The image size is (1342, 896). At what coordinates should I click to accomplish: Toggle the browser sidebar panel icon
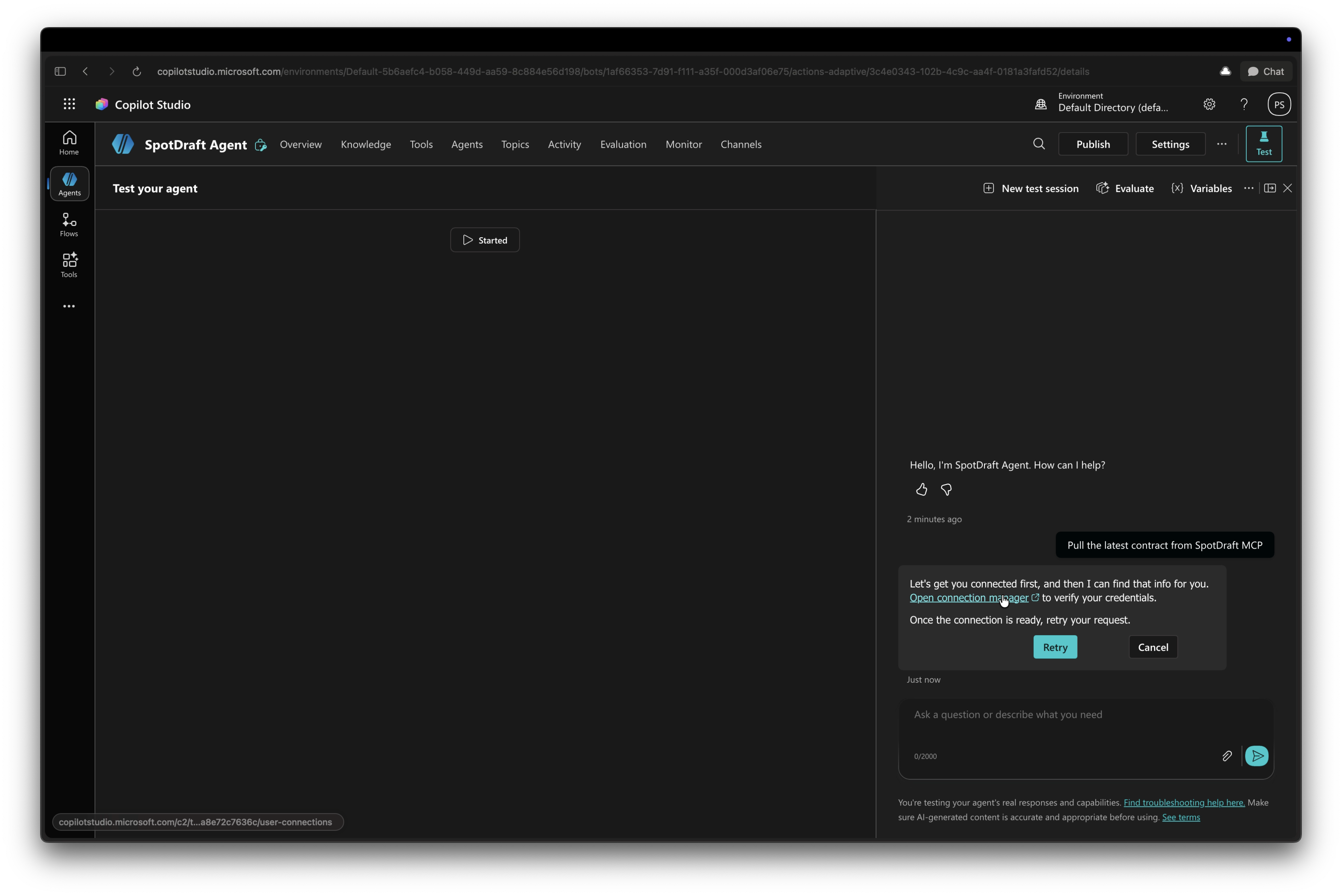point(60,71)
